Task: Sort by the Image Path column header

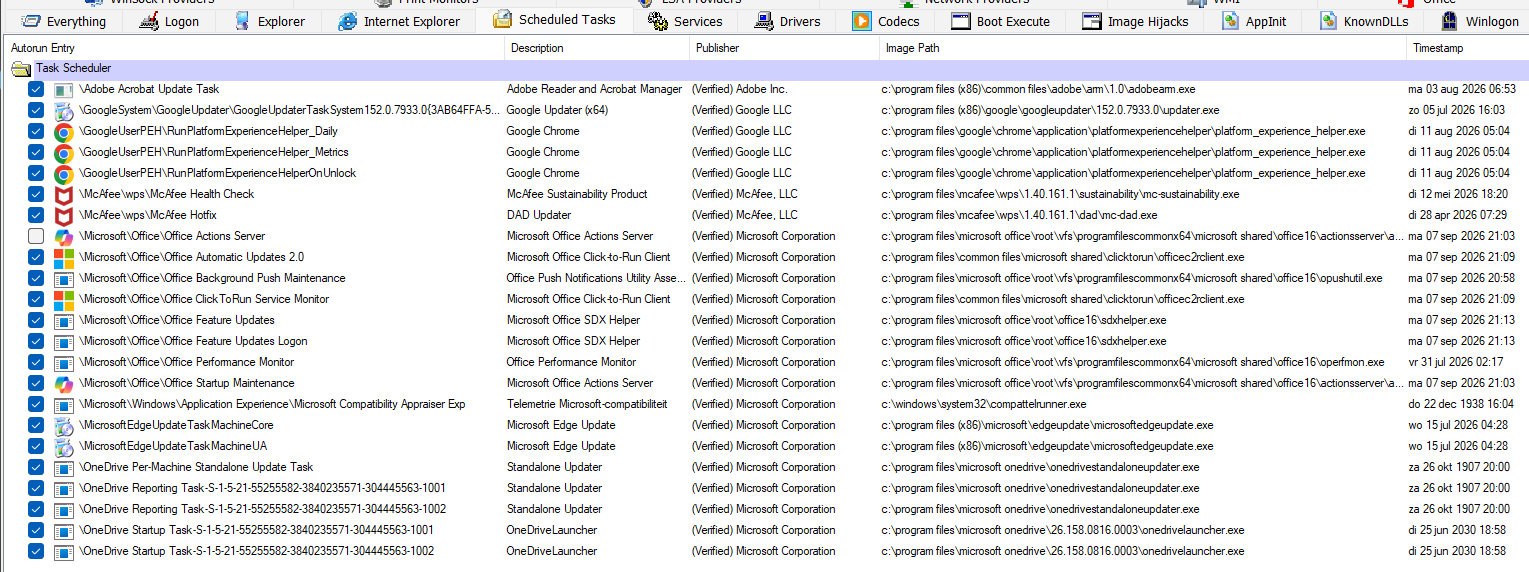Action: (x=1143, y=48)
